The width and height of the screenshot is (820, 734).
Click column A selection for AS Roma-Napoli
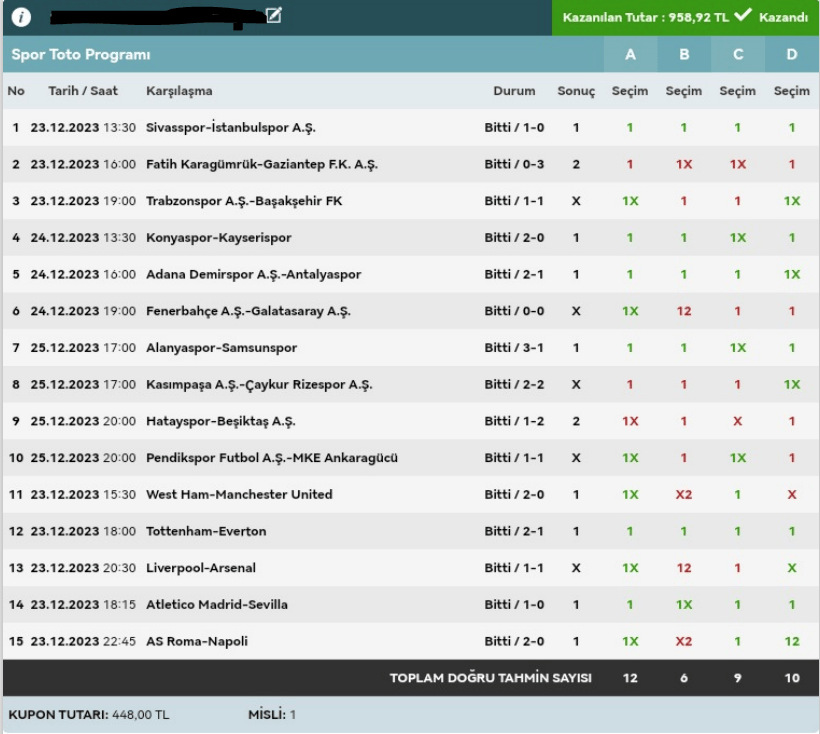pyautogui.click(x=630, y=641)
